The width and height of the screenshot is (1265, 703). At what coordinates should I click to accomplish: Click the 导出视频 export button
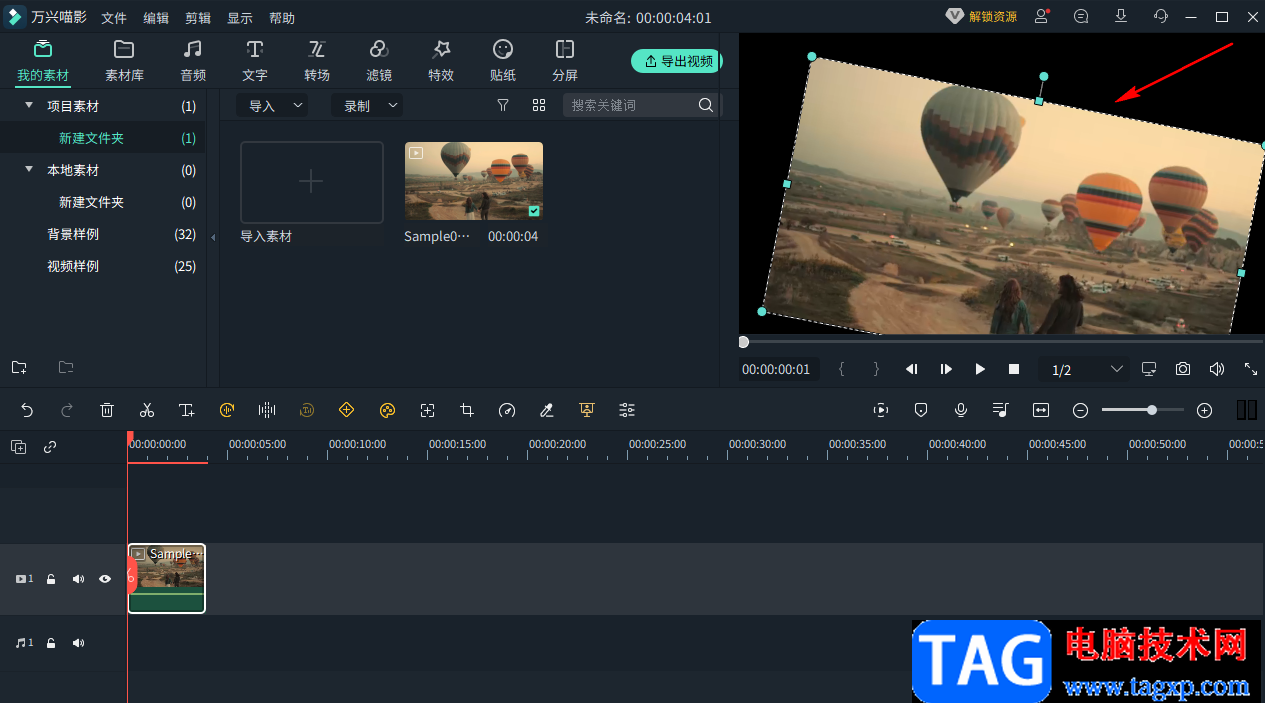[677, 61]
